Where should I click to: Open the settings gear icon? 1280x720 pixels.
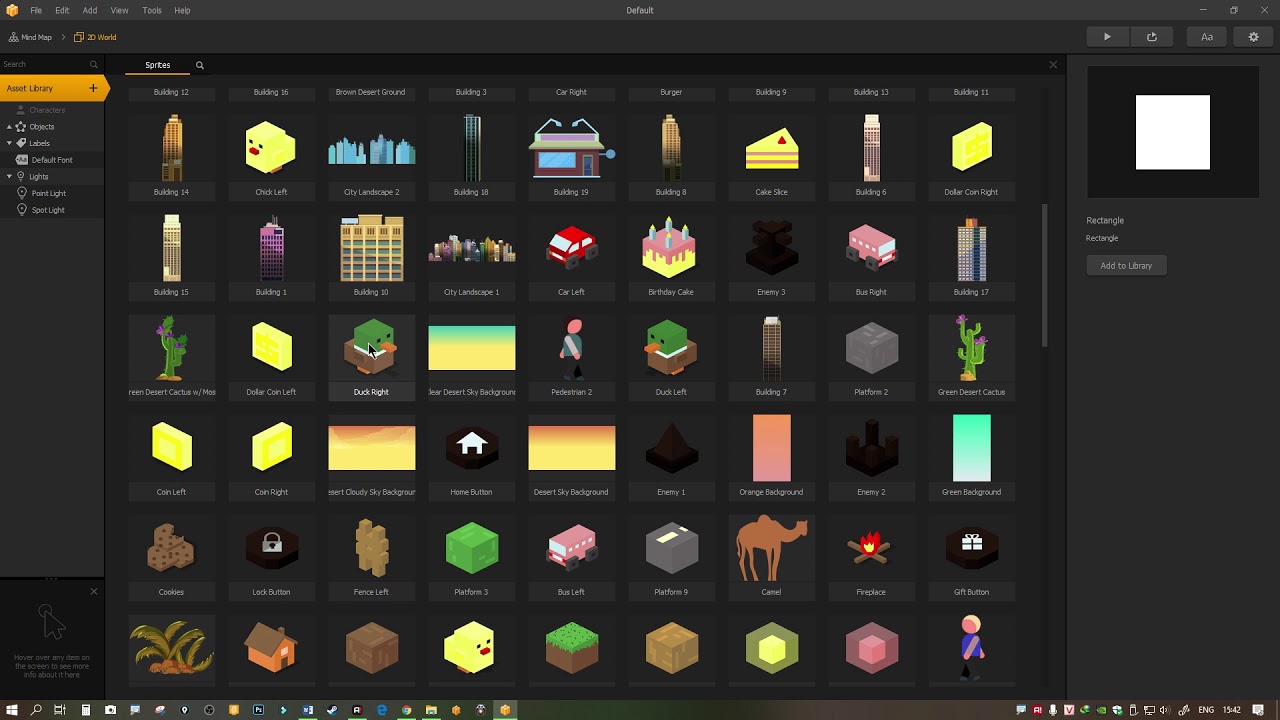[1254, 37]
